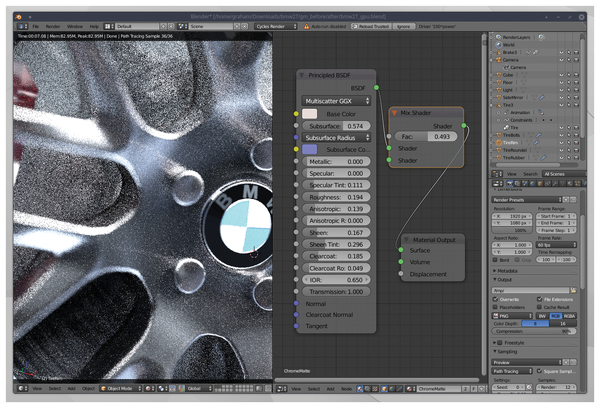Open the File menu
The image size is (600, 408).
[36, 26]
